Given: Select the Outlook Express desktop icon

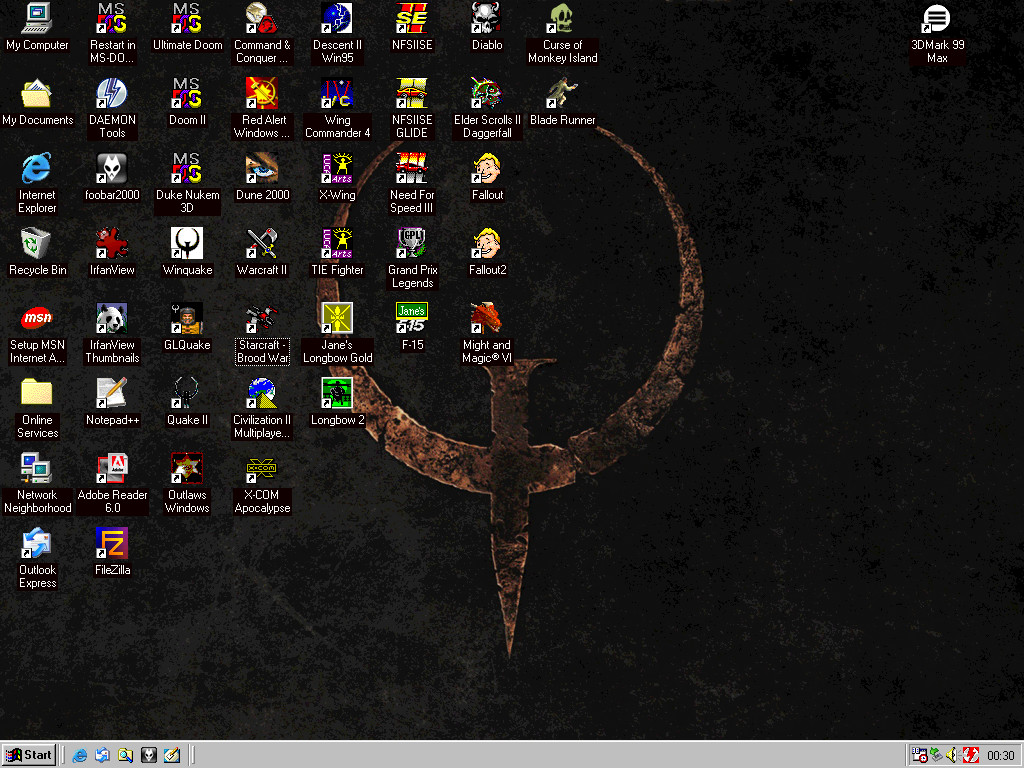Looking at the screenshot, I should click(37, 544).
